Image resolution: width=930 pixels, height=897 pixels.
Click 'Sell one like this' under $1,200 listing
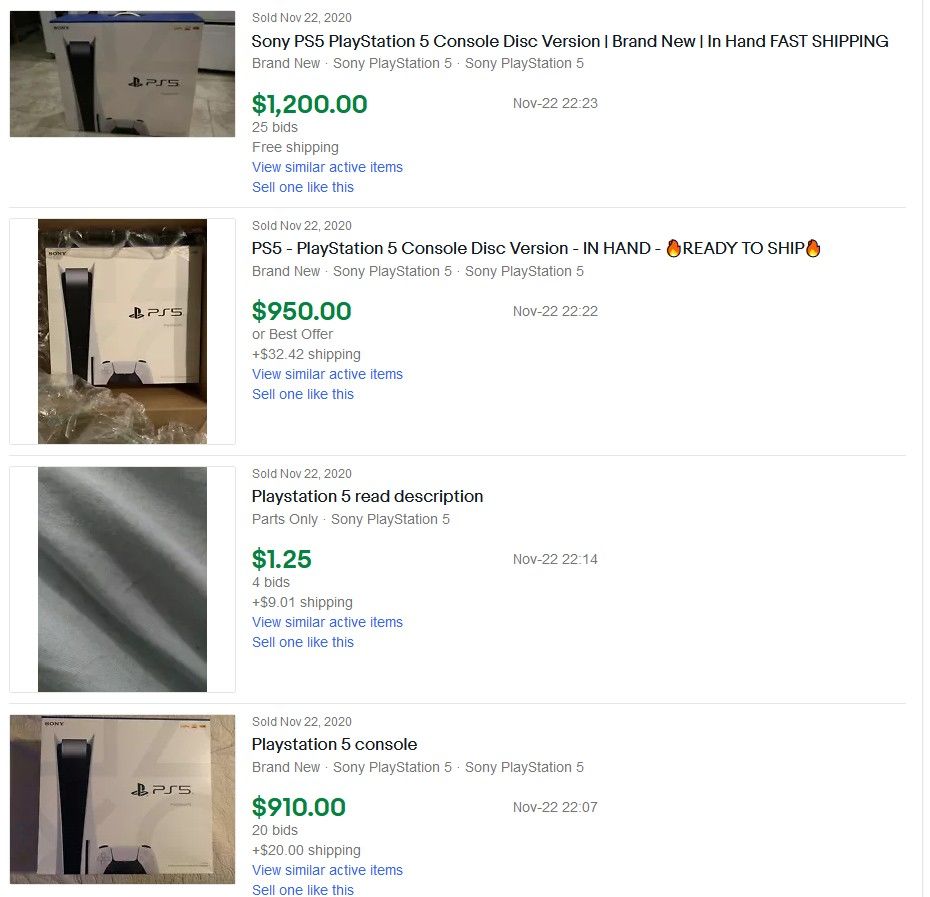coord(302,187)
